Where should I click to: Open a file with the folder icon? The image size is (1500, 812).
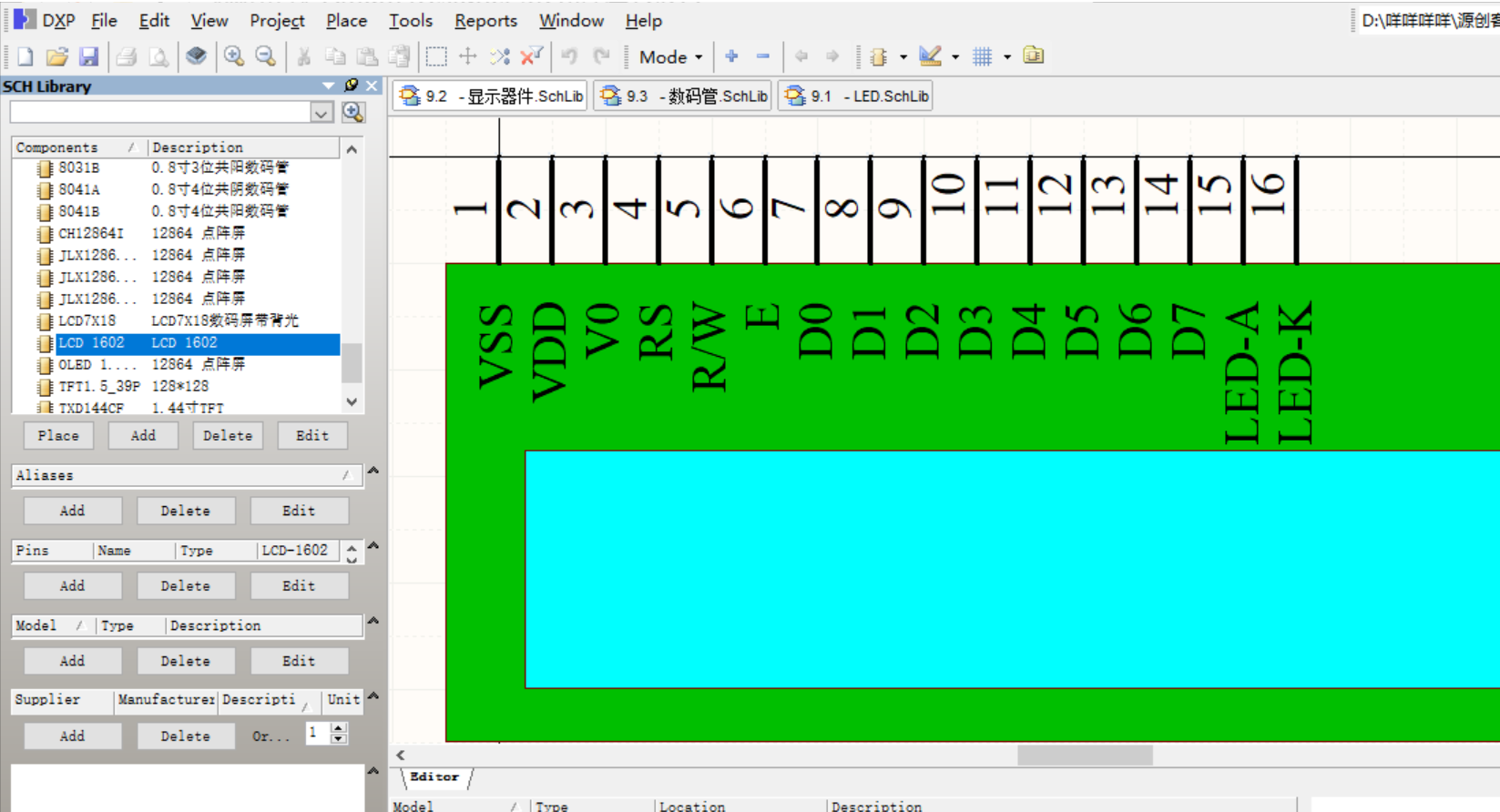point(56,56)
